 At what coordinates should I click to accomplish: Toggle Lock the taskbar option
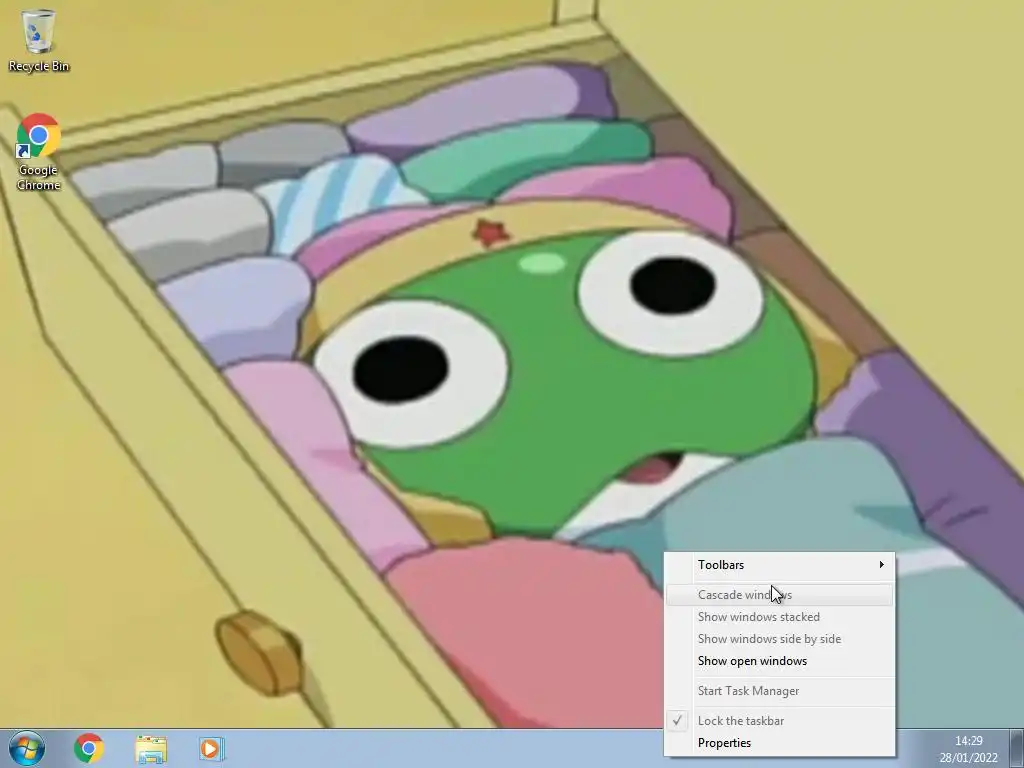[x=780, y=721]
